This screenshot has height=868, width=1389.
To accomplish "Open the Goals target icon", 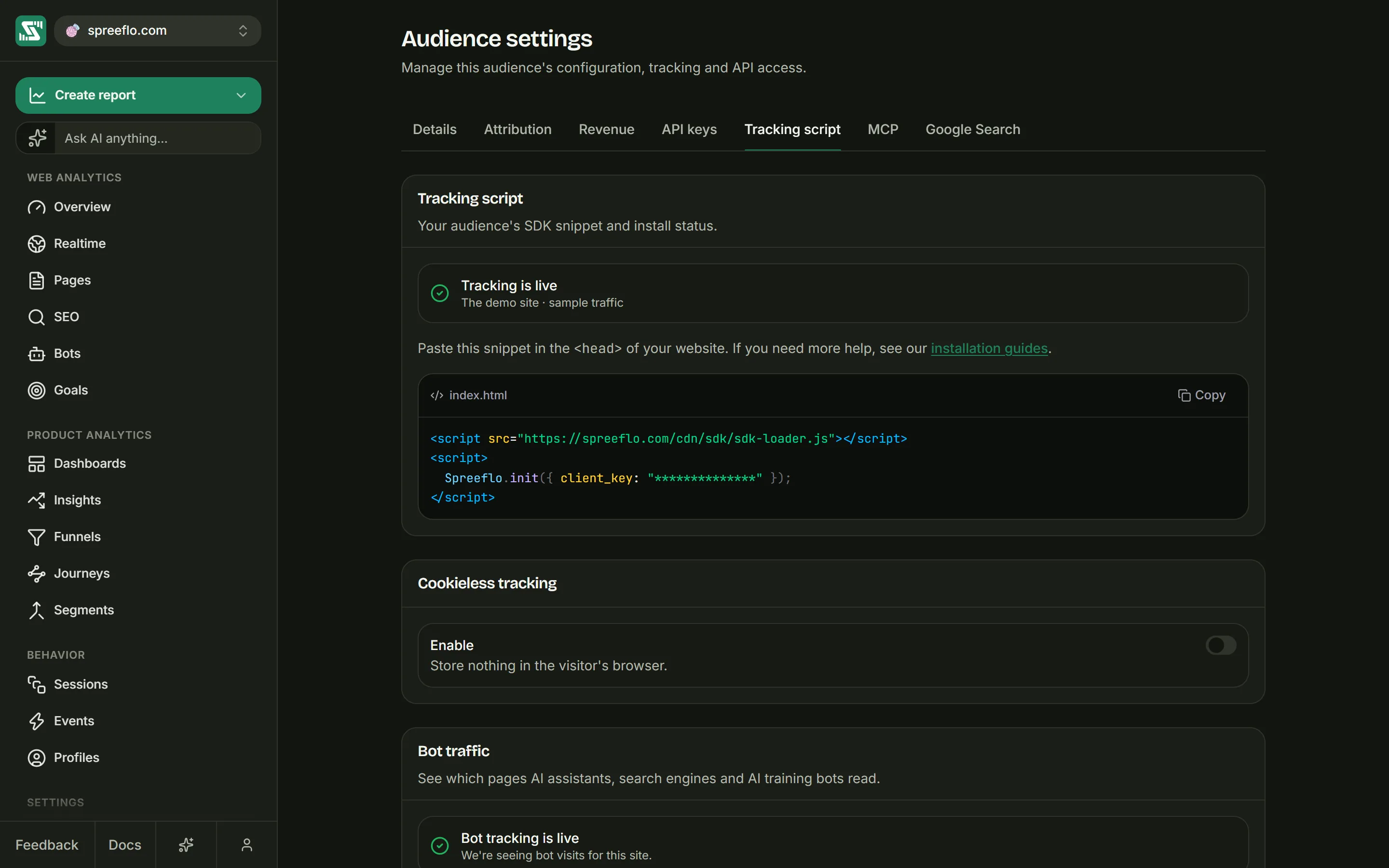I will click(36, 391).
